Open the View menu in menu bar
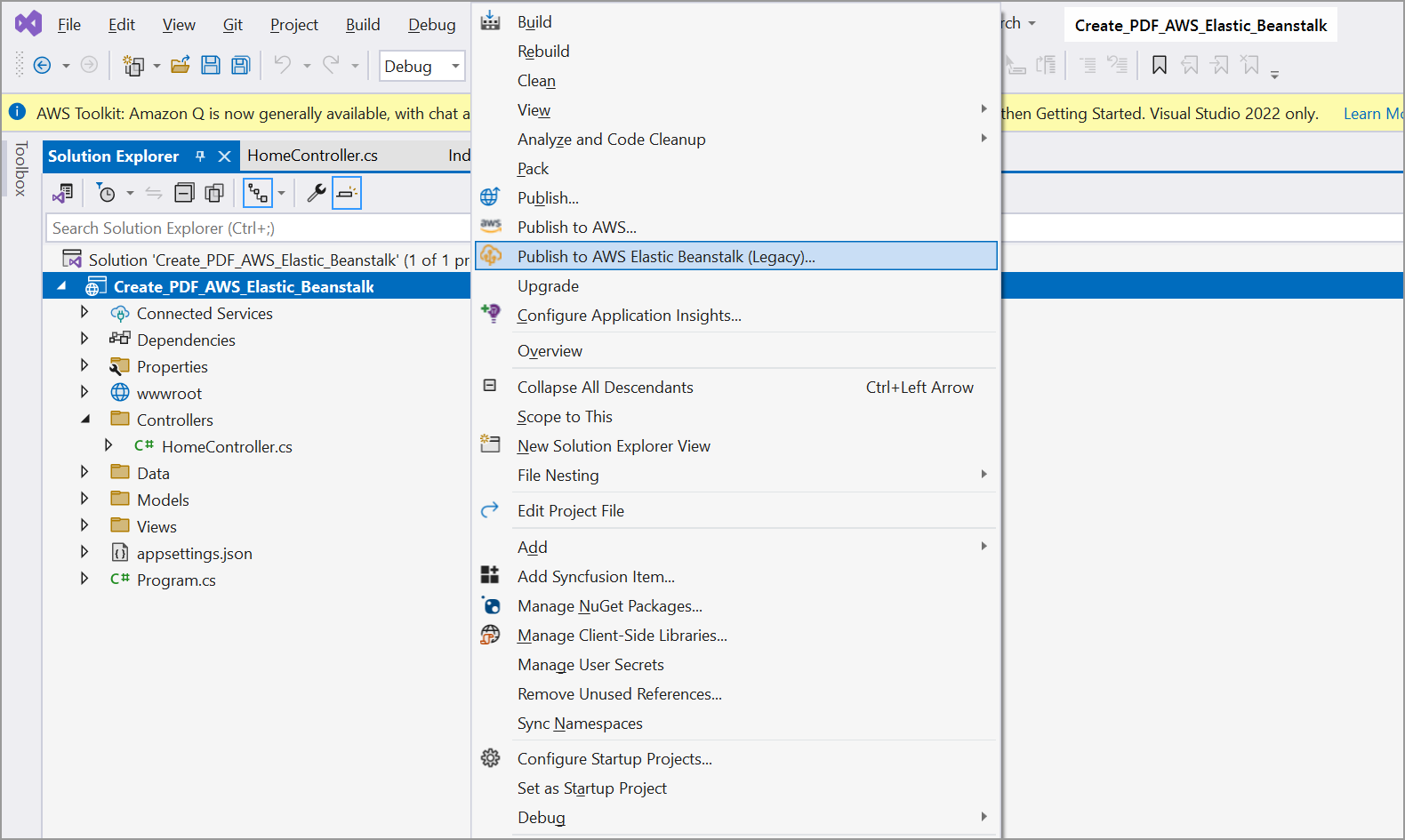The width and height of the screenshot is (1405, 840). pyautogui.click(x=179, y=25)
